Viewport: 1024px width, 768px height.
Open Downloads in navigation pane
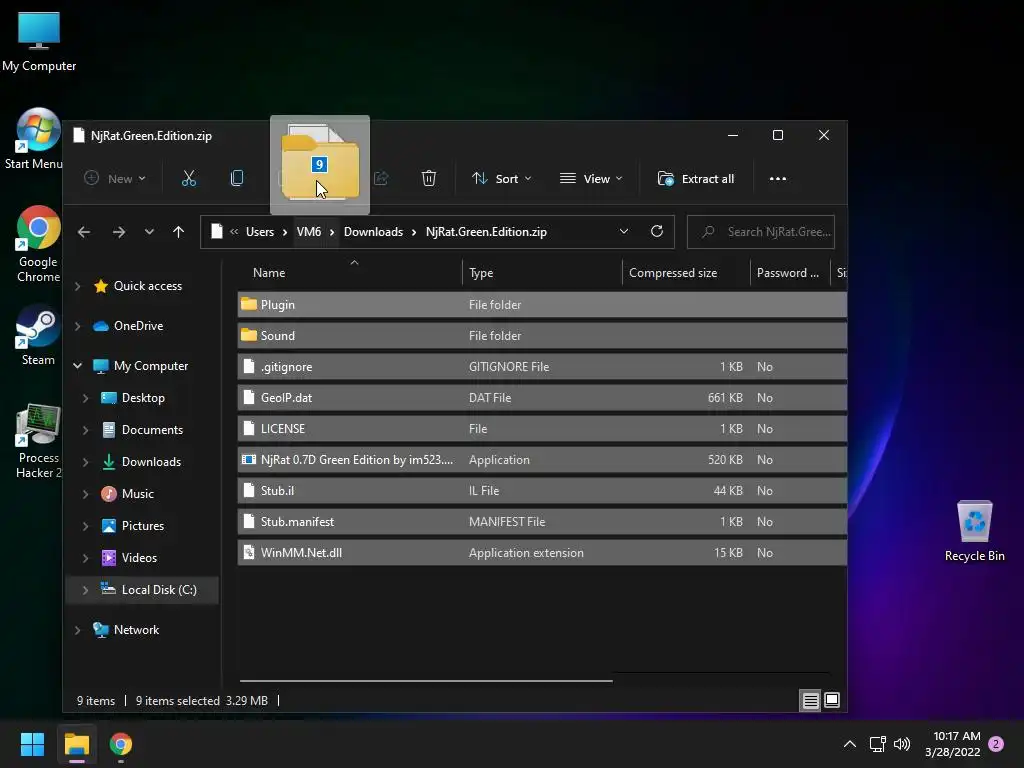point(151,462)
